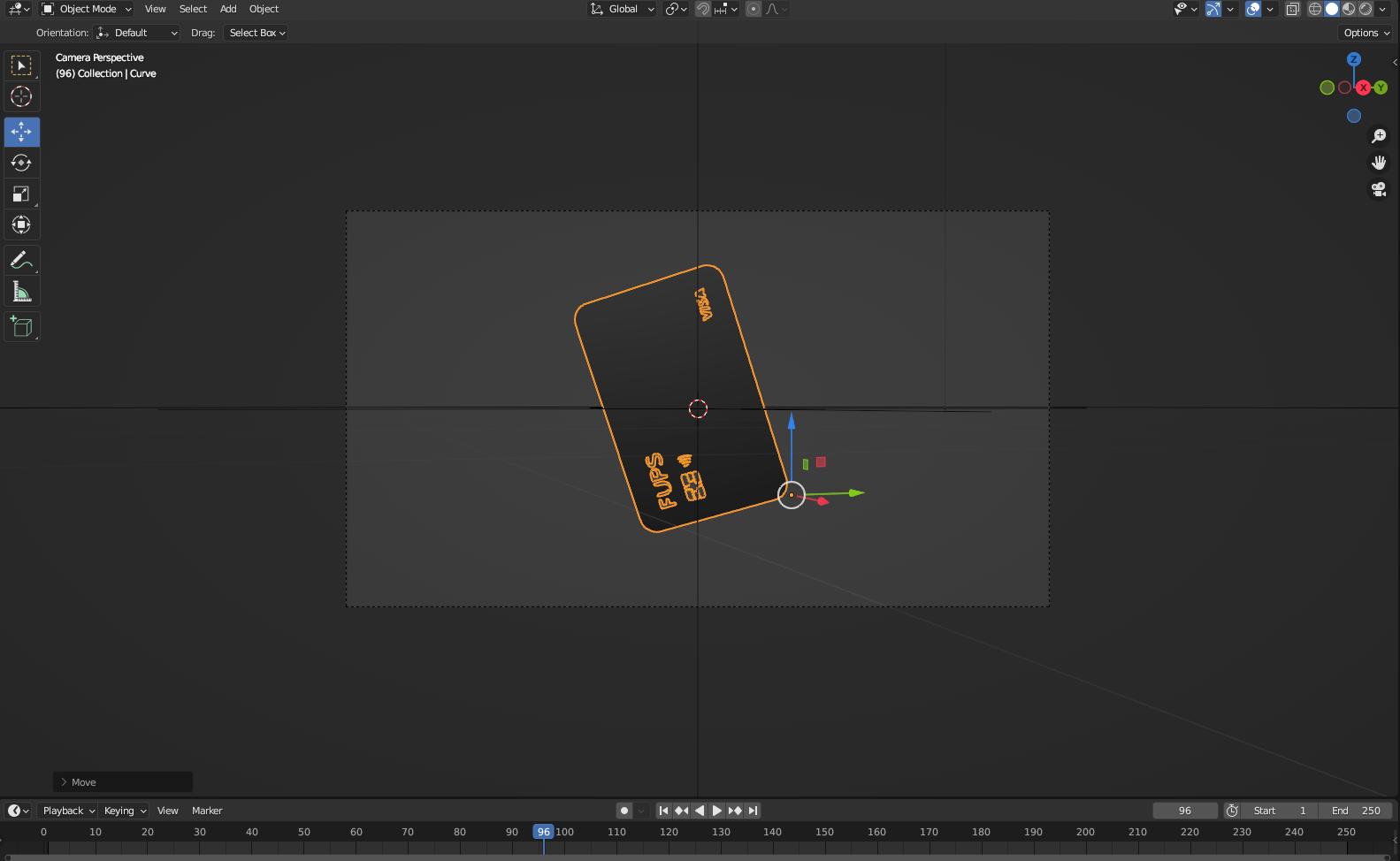Viewport: 1400px width, 861px height.
Task: Jump to timeline start frame
Action: point(664,811)
